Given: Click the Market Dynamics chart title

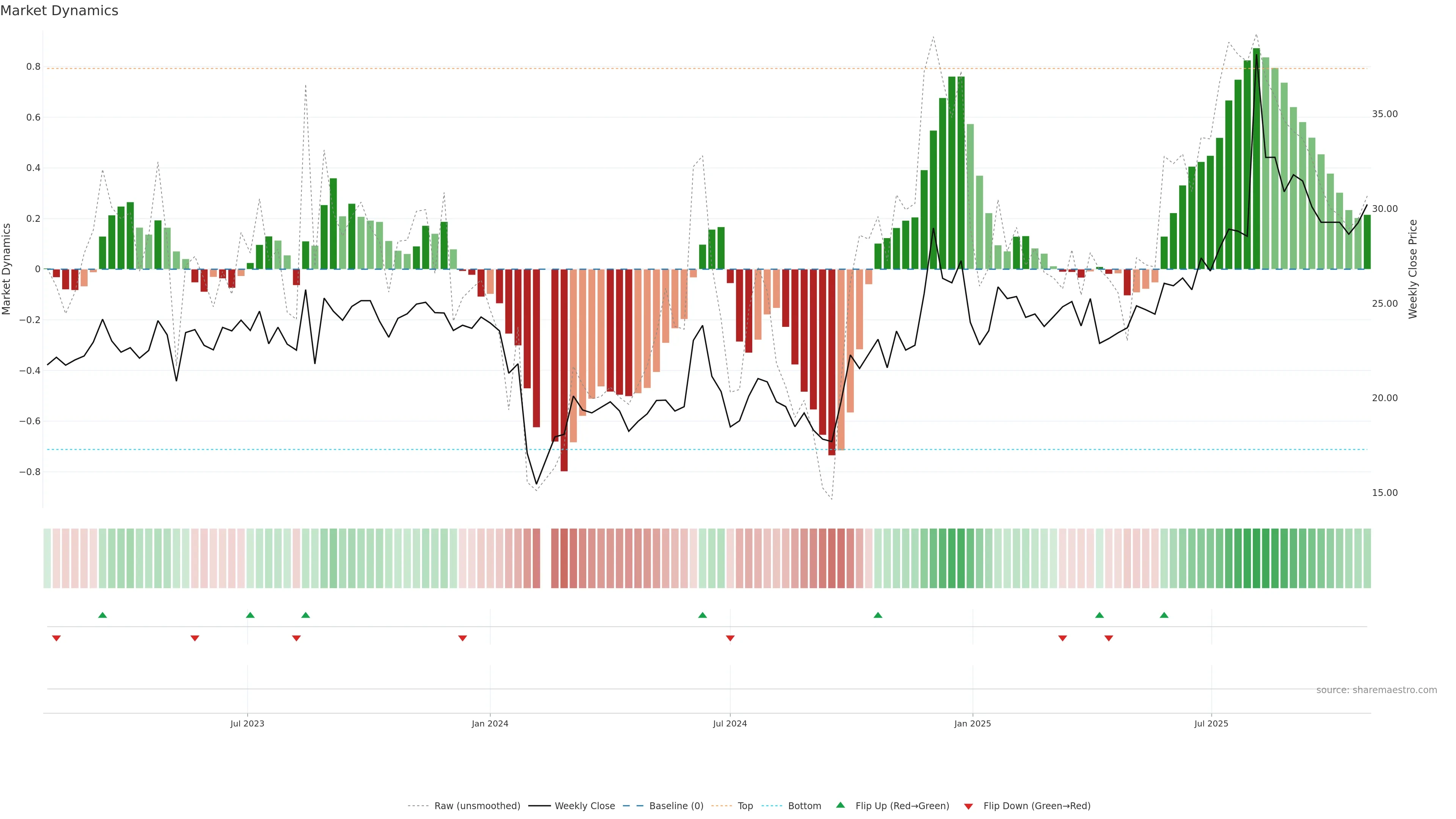Looking at the screenshot, I should coord(60,11).
